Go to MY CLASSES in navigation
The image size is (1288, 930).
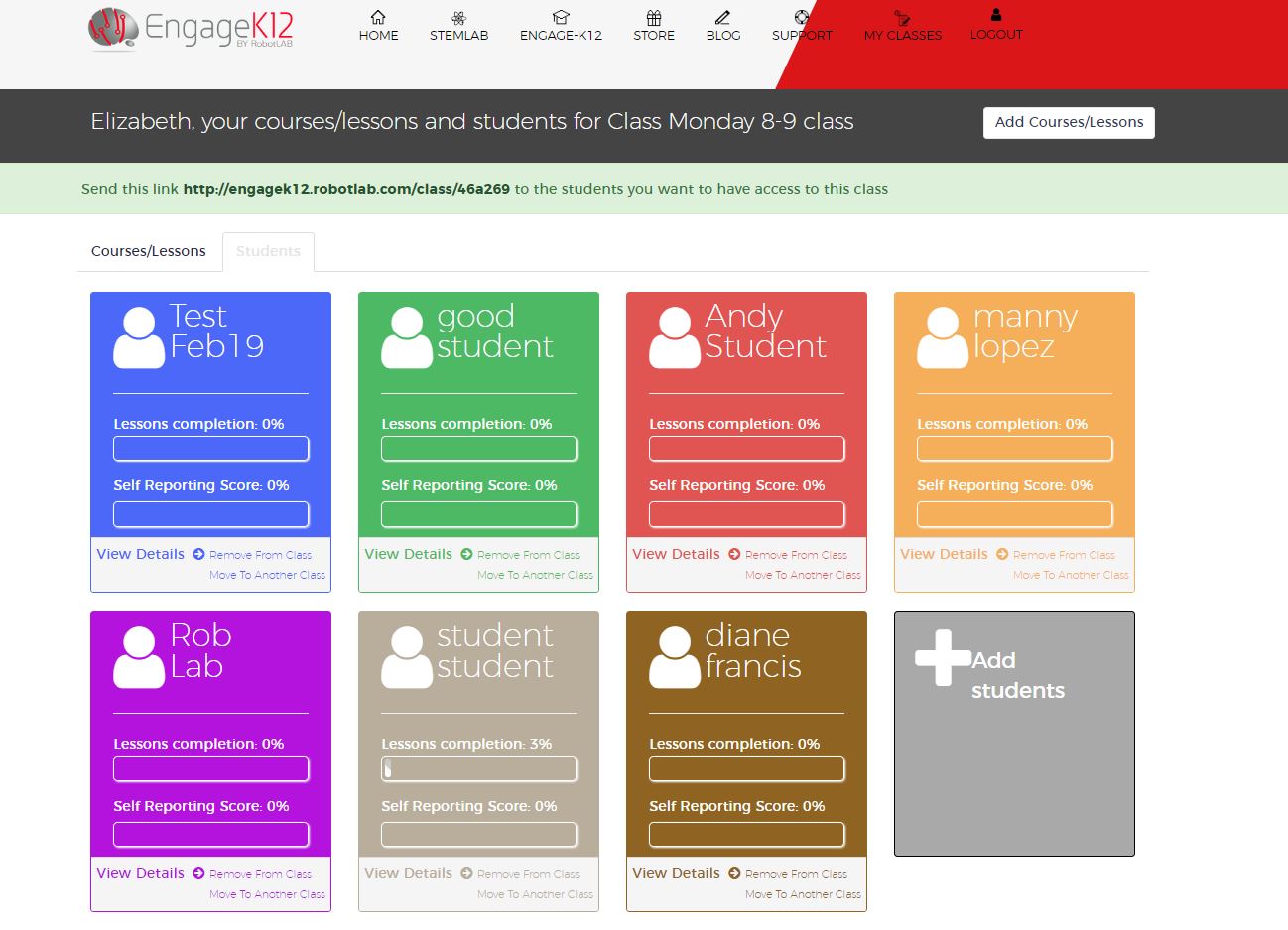pos(902,35)
